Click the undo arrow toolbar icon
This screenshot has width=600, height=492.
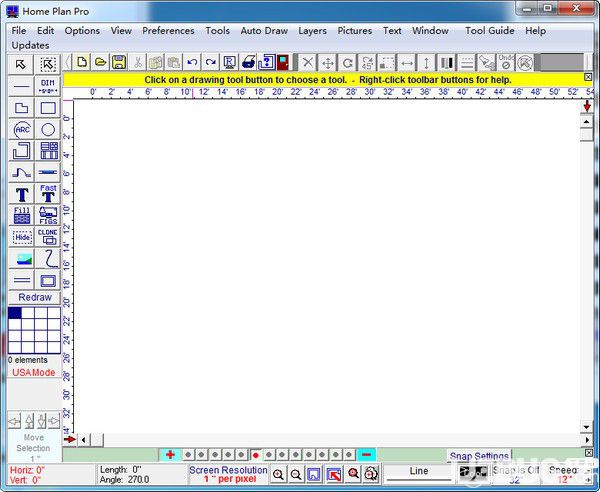[x=192, y=62]
